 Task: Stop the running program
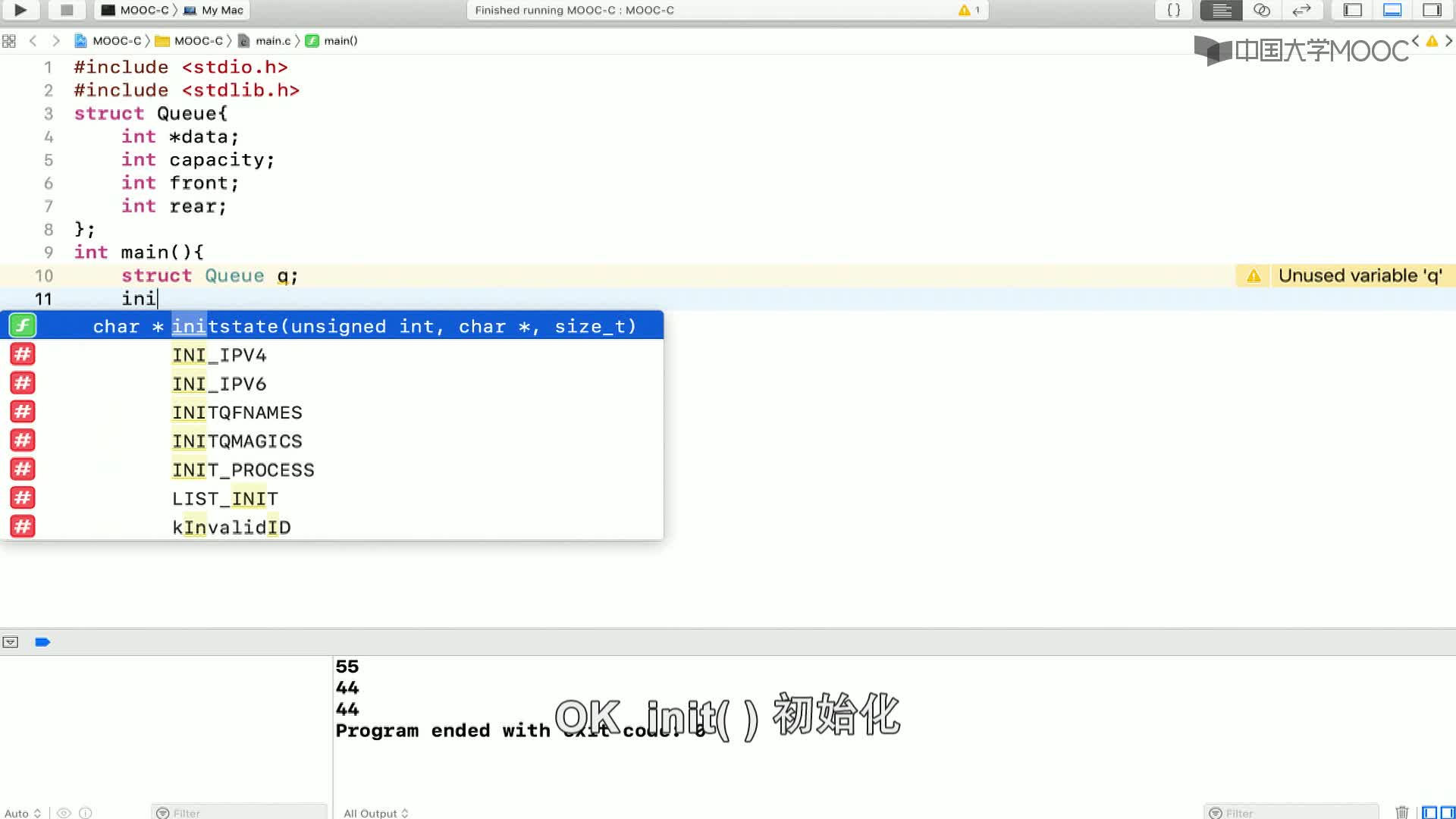[x=67, y=10]
